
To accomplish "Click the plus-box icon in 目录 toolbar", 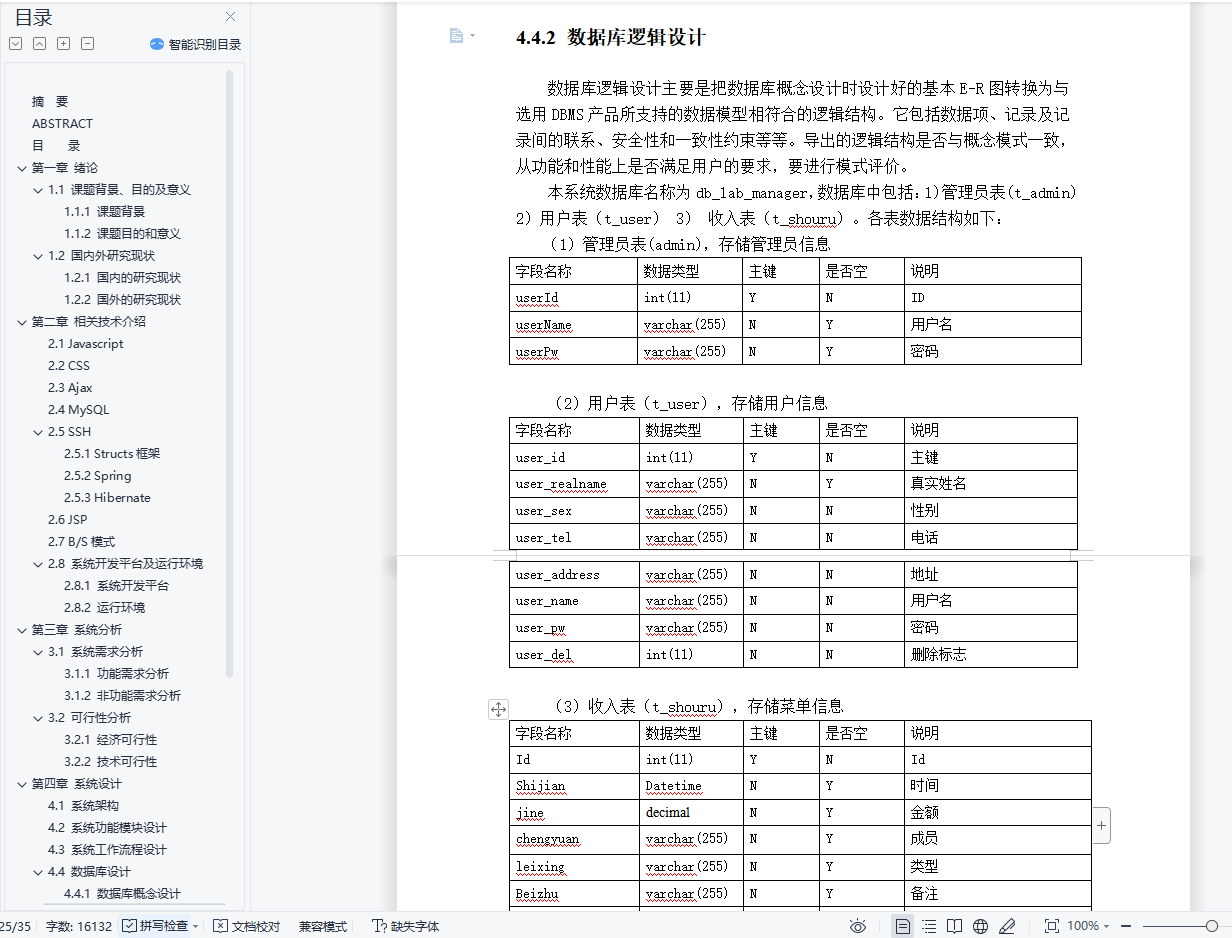I will [x=63, y=44].
